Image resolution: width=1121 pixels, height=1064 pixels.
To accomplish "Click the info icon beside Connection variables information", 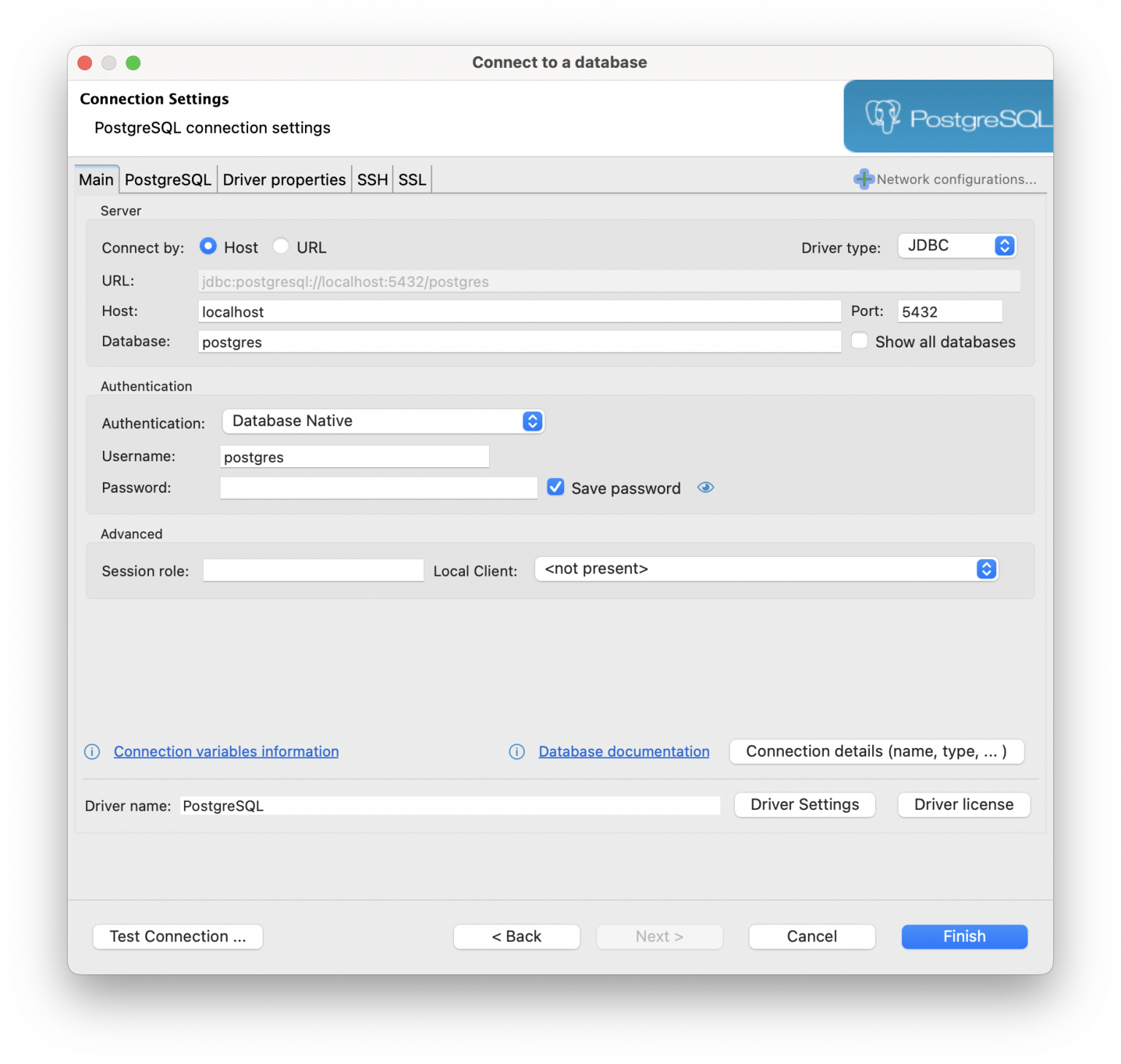I will point(92,752).
